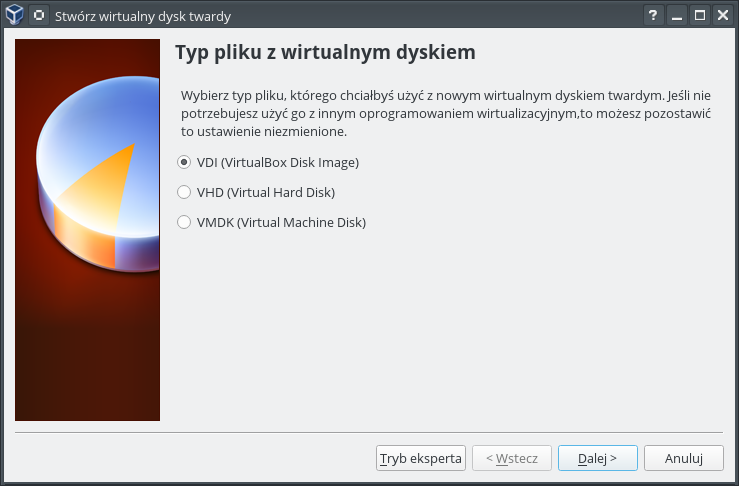Go back with the Wstecz button
Viewport: 739px width, 486px height.
click(x=511, y=458)
